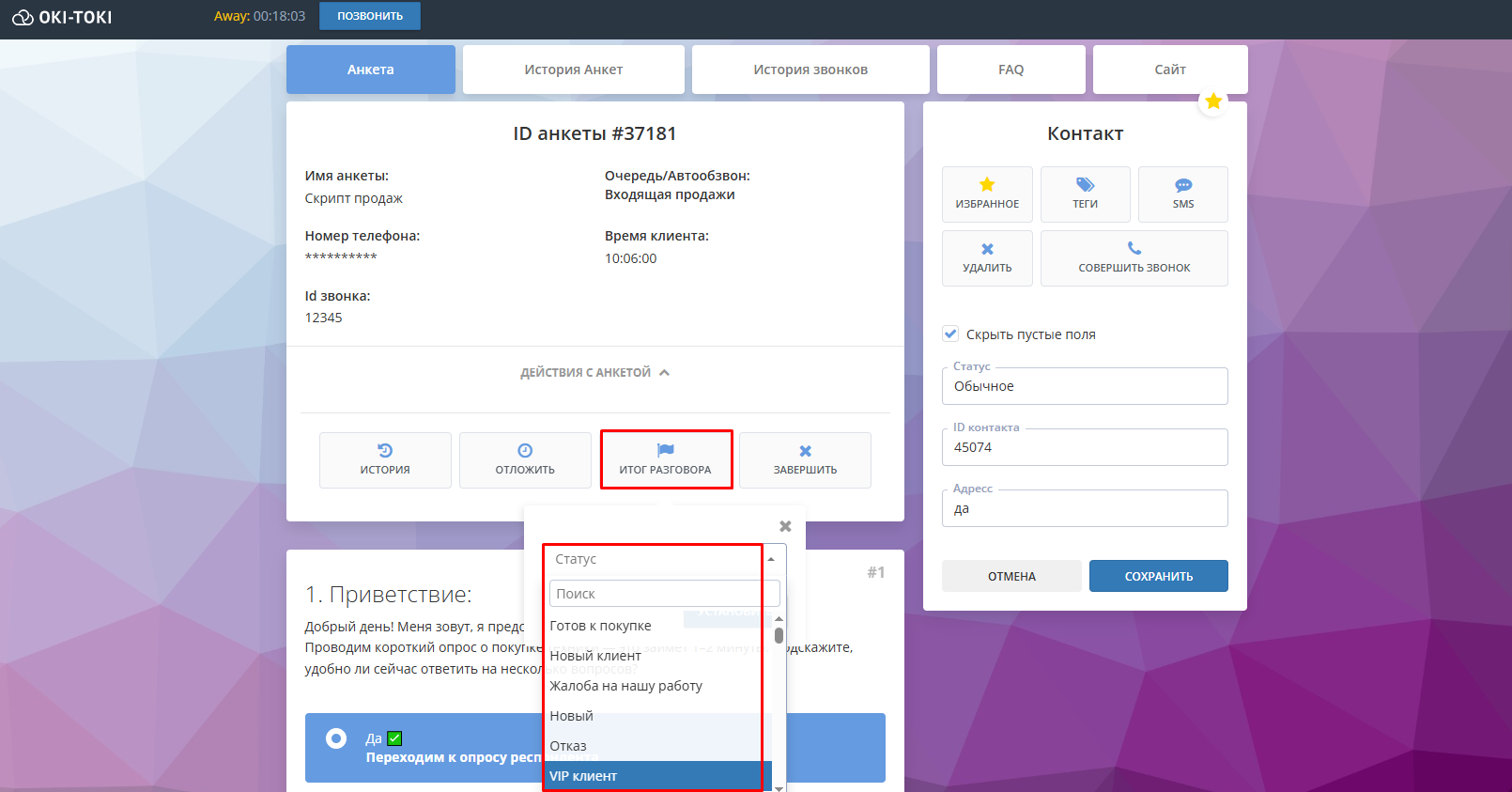Image resolution: width=1512 pixels, height=792 pixels.
Task: Open the FAQ tab
Action: click(1011, 70)
